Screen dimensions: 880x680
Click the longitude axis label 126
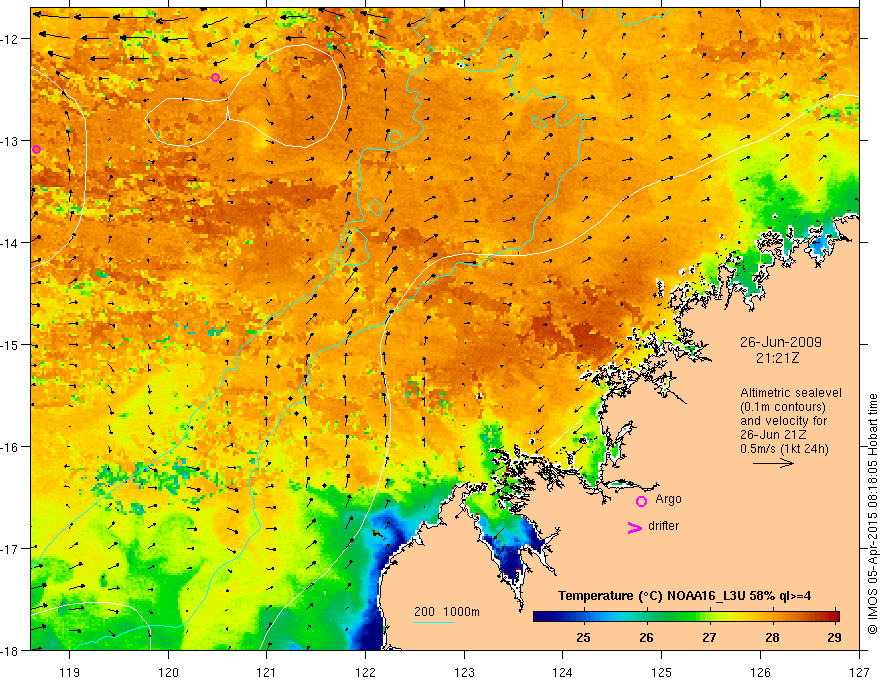pos(760,673)
